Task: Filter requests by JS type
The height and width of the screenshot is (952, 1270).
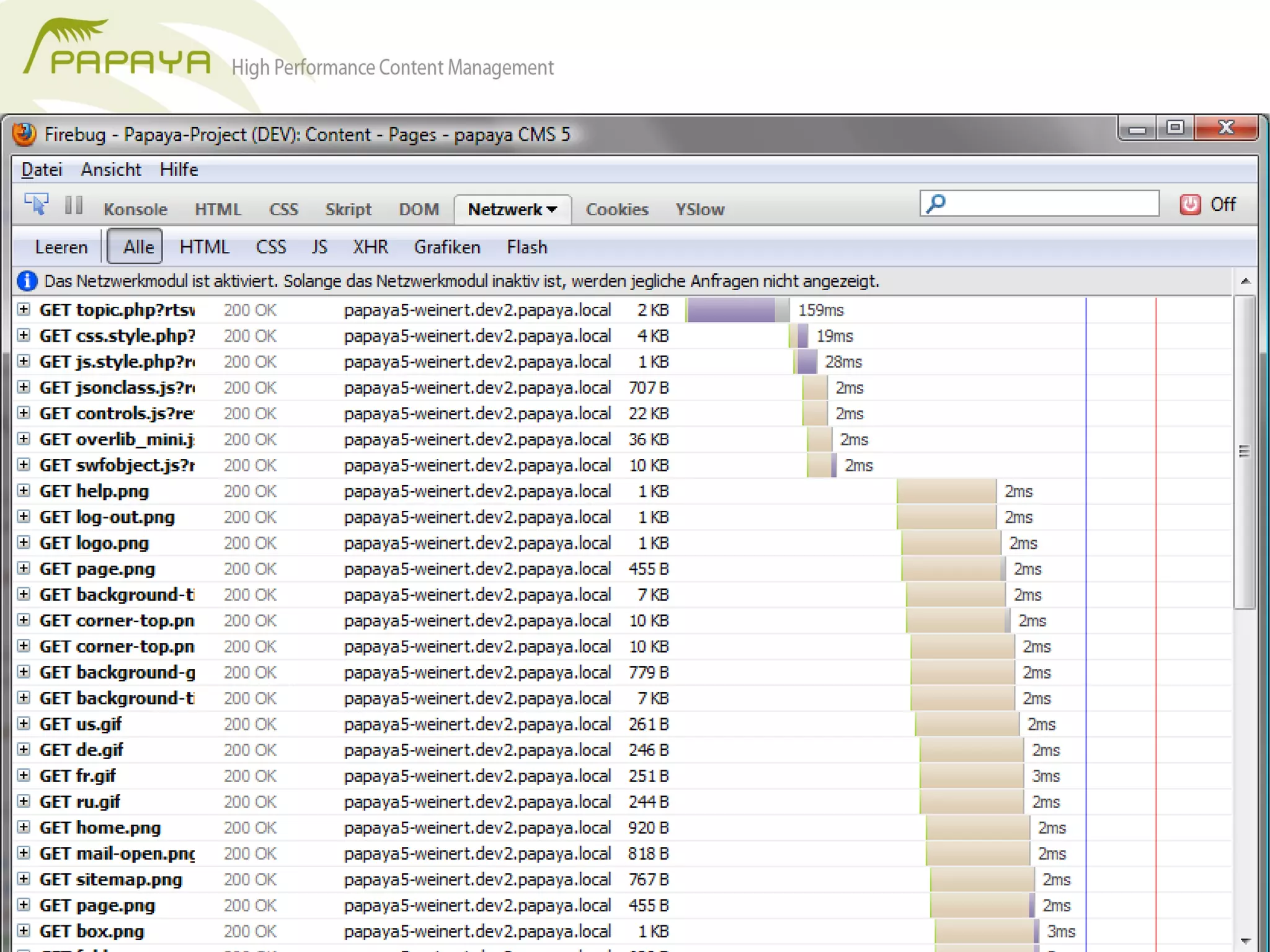Action: pyautogui.click(x=319, y=247)
